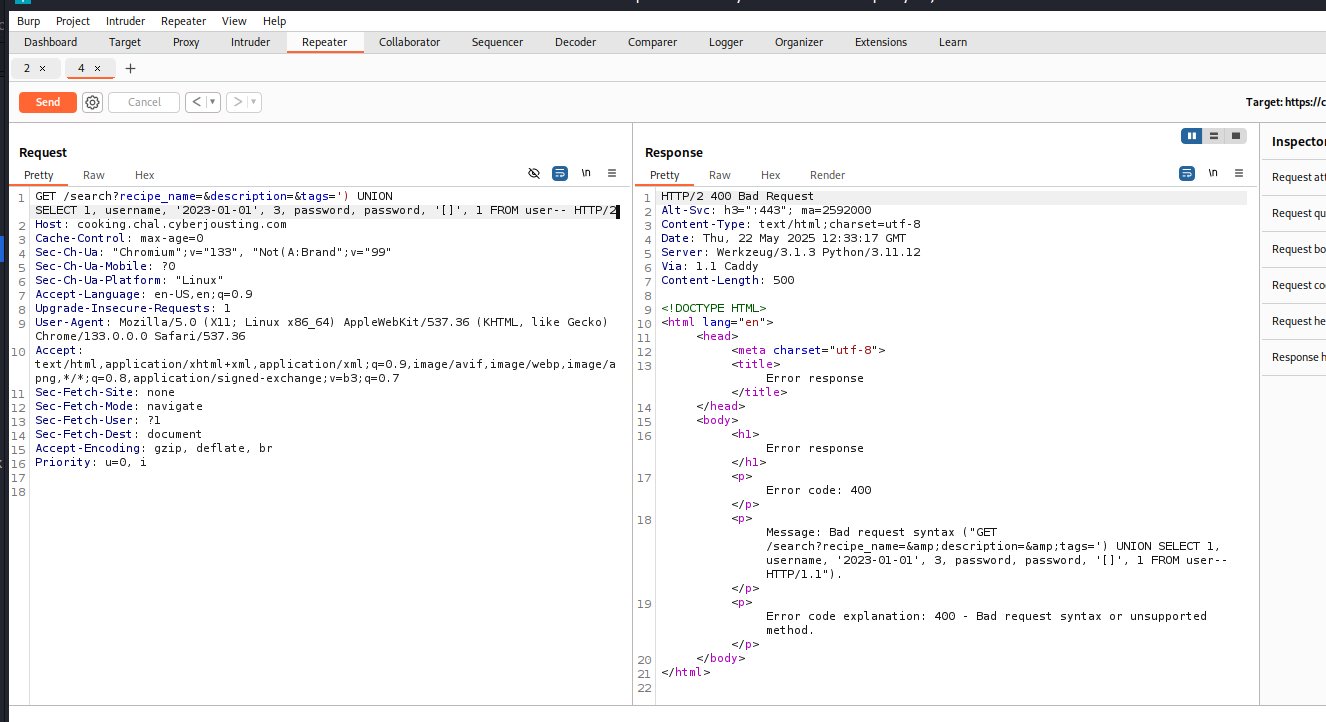Viewport: 1326px width, 722px height.
Task: Click 'HTTP/2 400 Bad Request' status line
Action: 737,197
